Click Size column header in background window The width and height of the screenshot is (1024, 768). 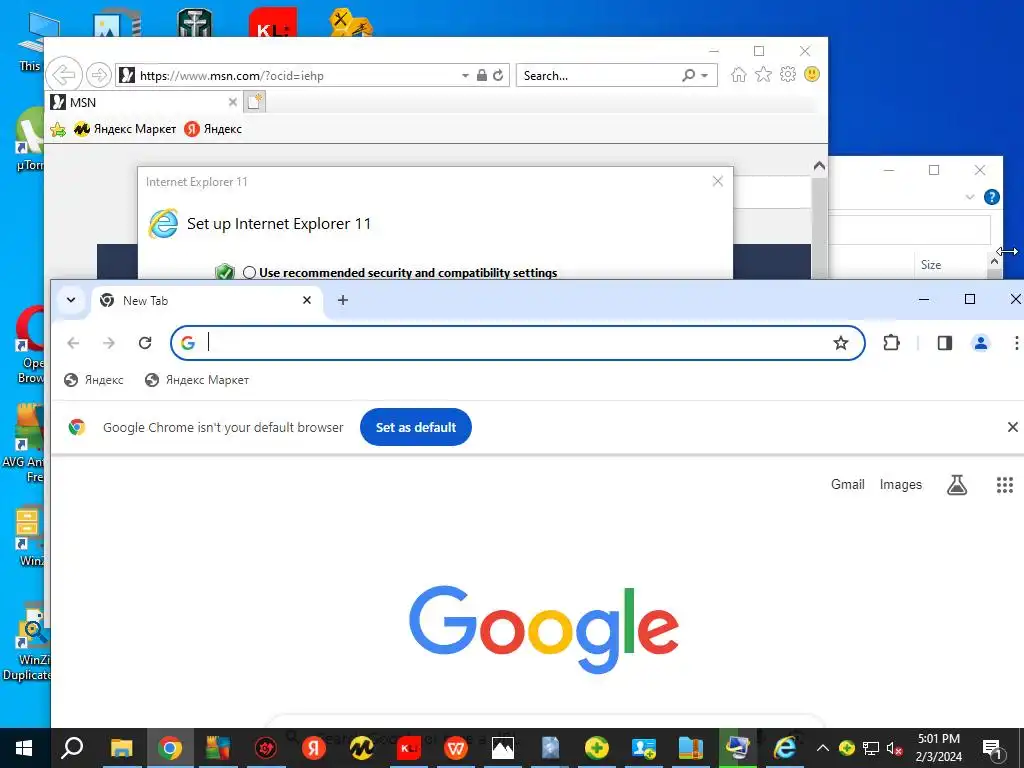tap(931, 265)
